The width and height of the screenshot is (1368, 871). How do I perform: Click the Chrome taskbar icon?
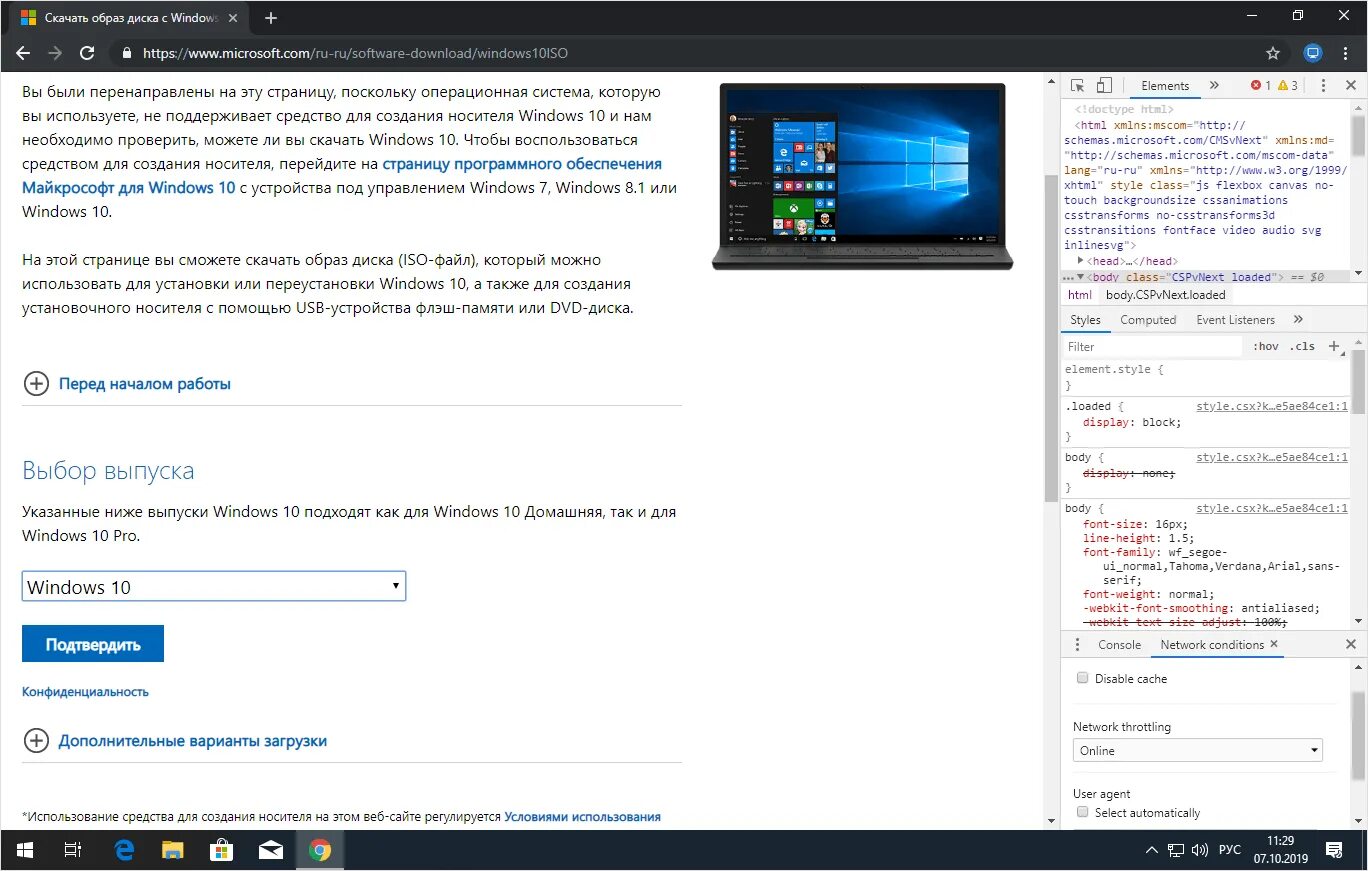[319, 850]
